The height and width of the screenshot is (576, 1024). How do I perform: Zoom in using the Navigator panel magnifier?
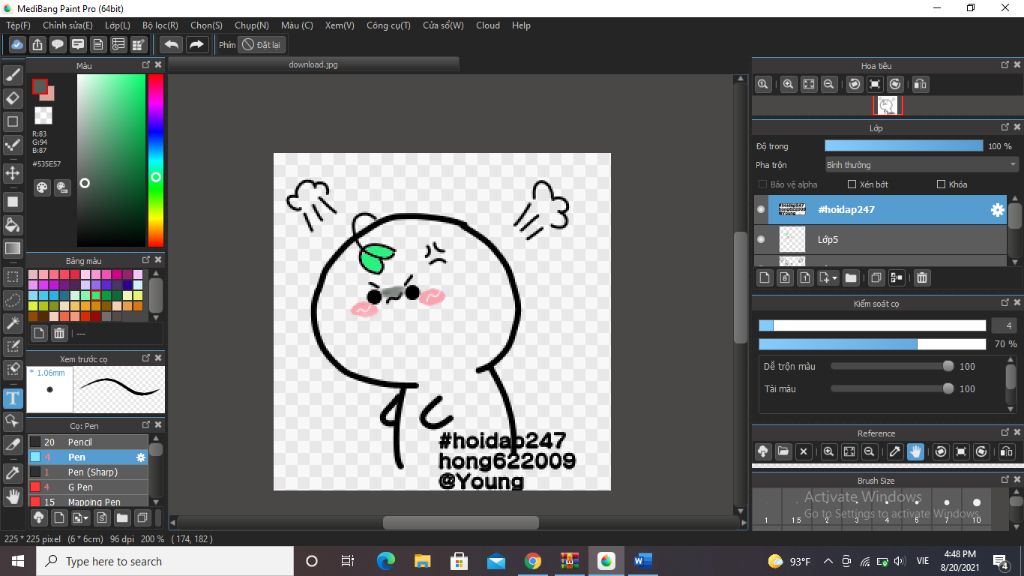(788, 85)
